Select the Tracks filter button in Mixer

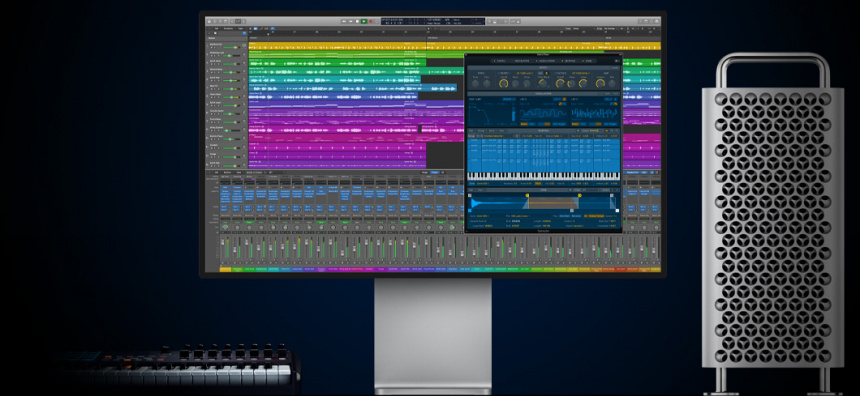tap(434, 172)
